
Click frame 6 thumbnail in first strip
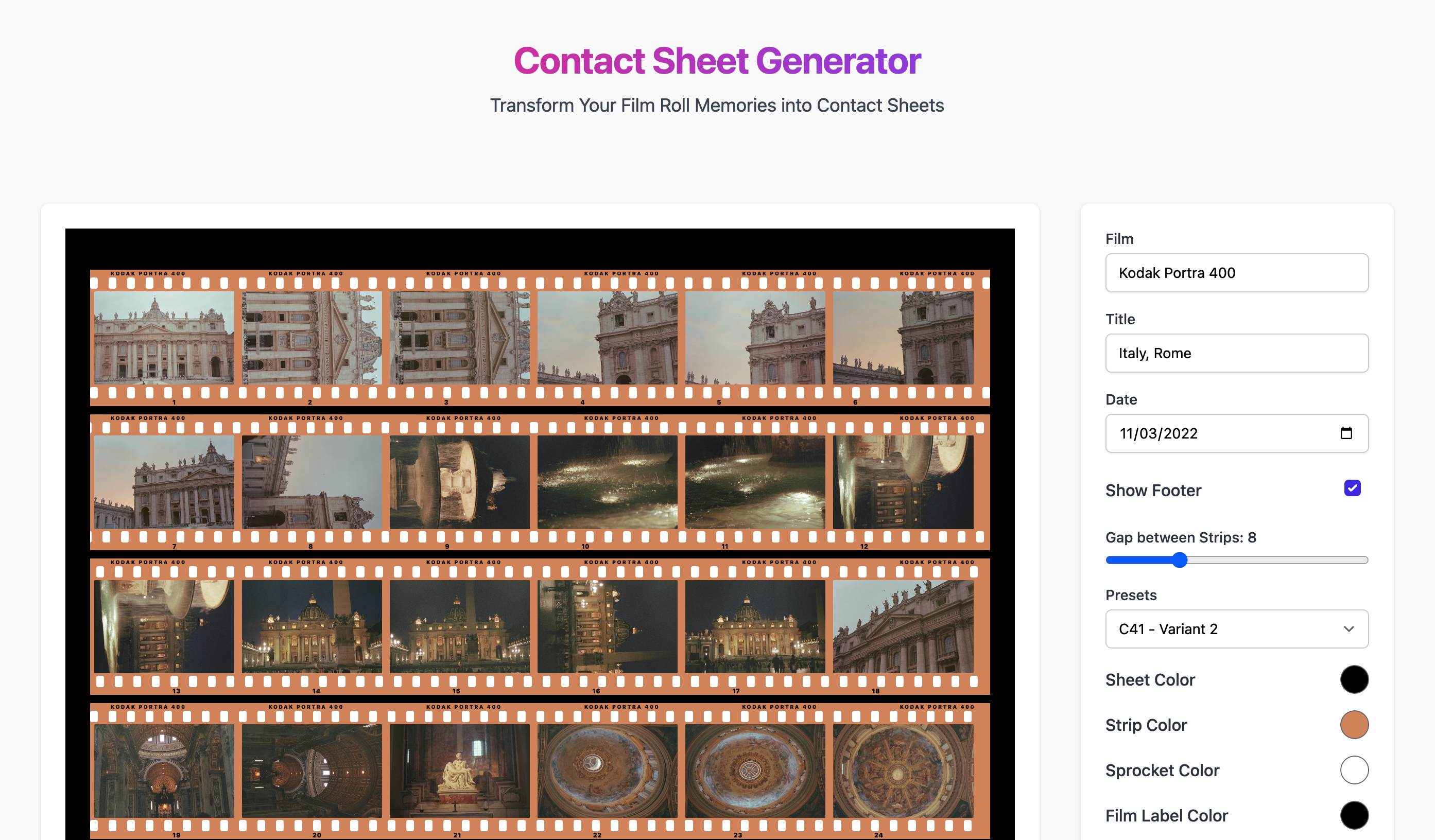(903, 338)
